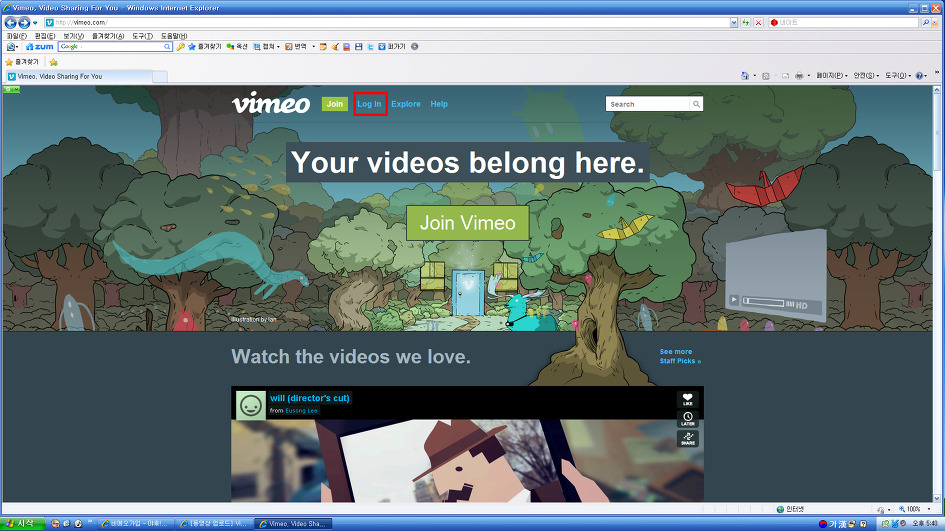Stop loading with the red X icon
This screenshot has width=945, height=531.
click(758, 22)
